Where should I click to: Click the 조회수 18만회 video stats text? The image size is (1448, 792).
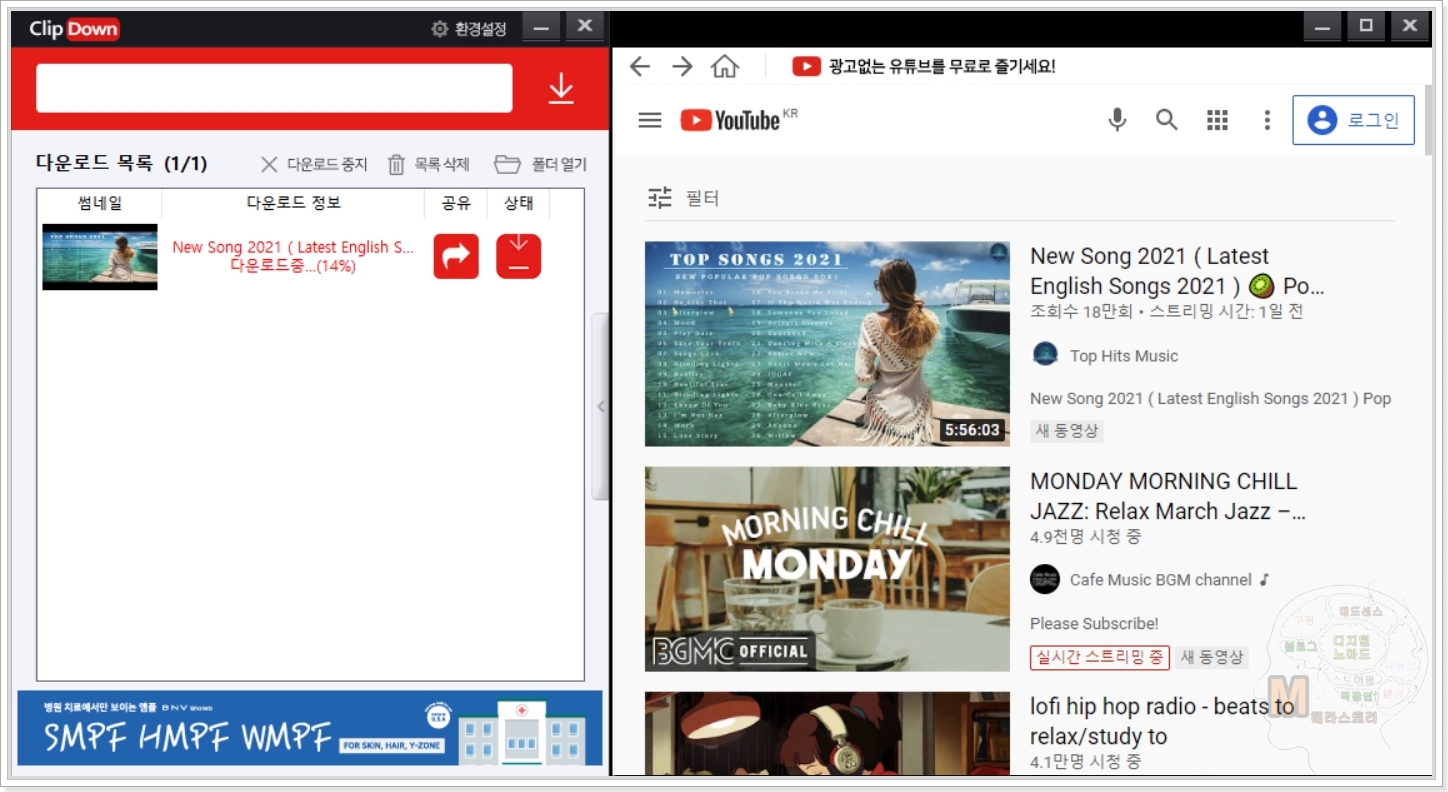(x=1166, y=312)
